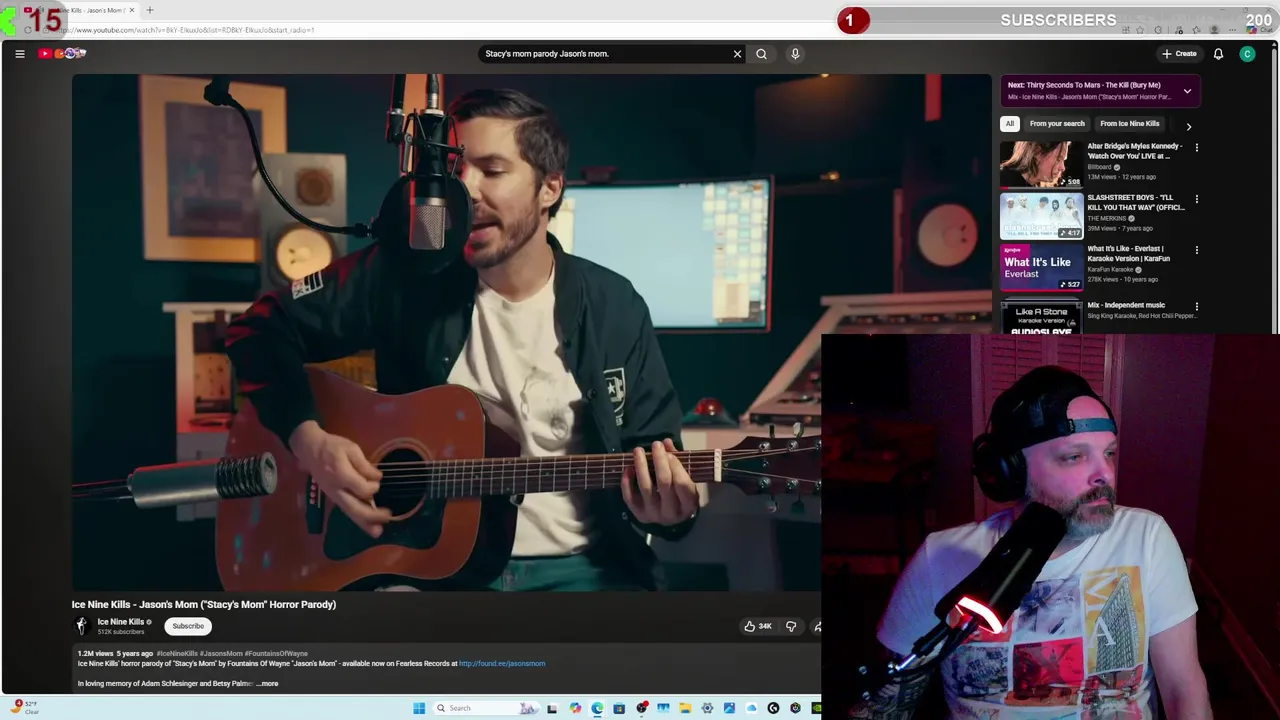Click the #FountainsOfWayne hashtag
1280x720 pixels.
tap(276, 653)
